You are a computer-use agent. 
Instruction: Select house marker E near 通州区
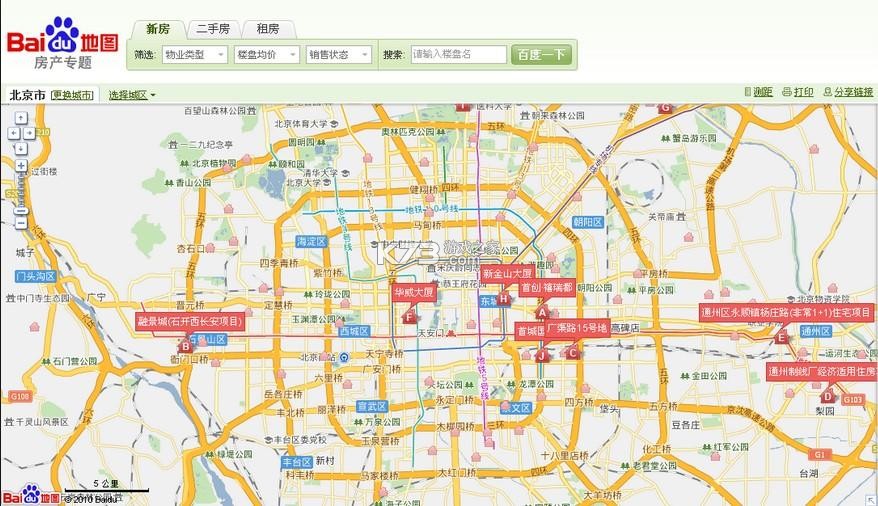point(781,337)
